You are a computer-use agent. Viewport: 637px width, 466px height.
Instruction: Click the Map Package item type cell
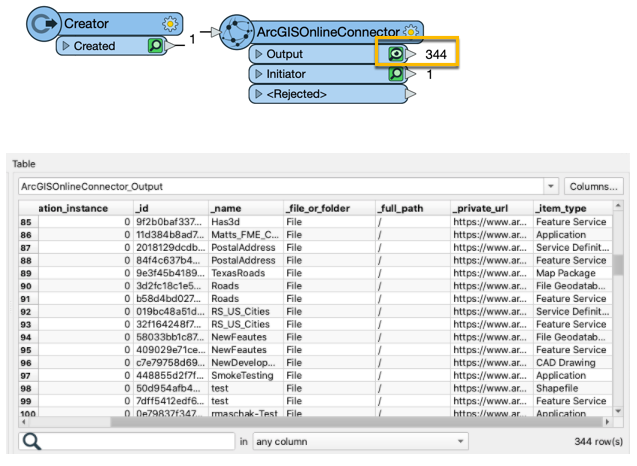[x=573, y=273]
